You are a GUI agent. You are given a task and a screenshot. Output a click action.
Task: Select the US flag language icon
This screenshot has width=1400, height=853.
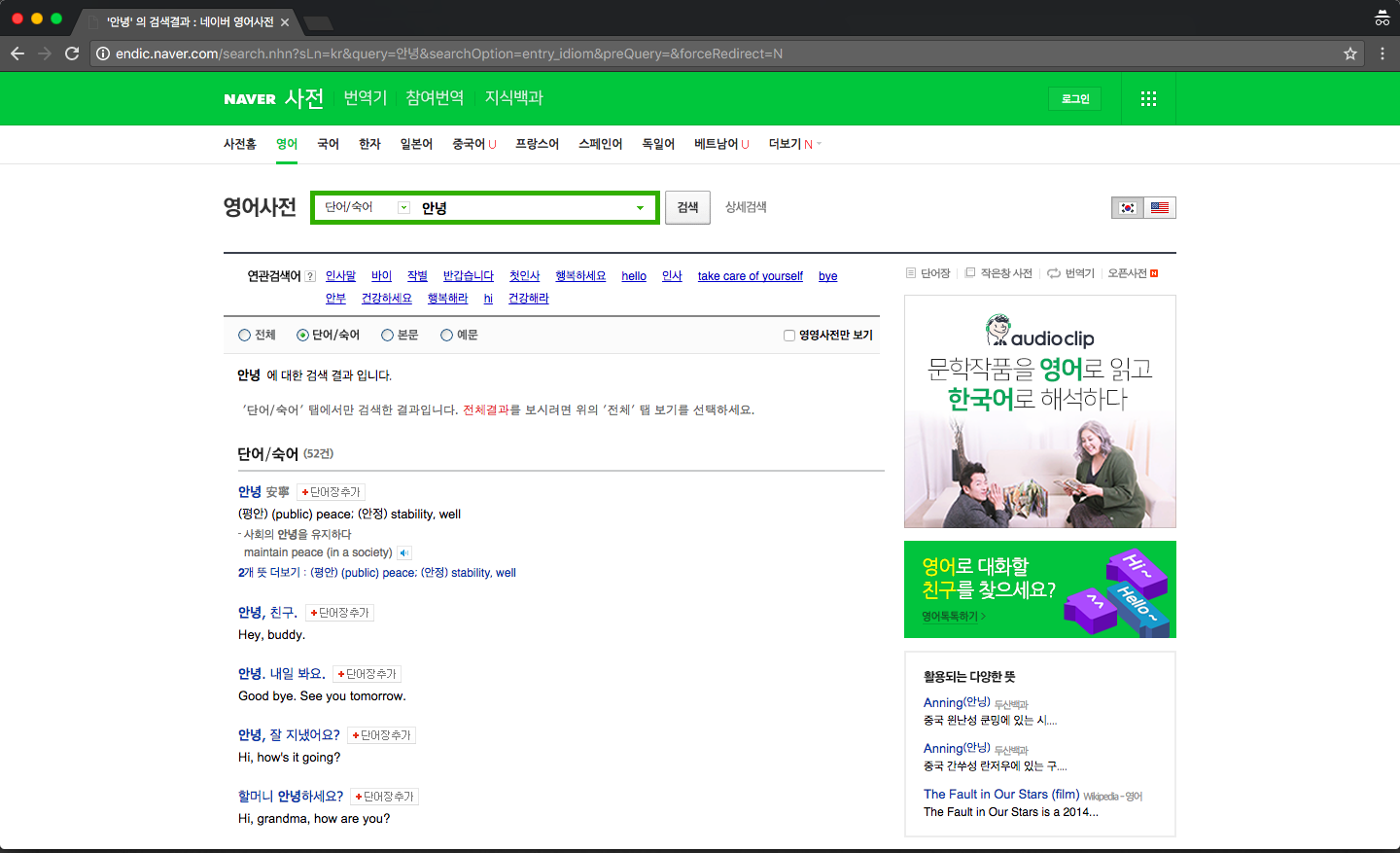pyautogui.click(x=1160, y=207)
